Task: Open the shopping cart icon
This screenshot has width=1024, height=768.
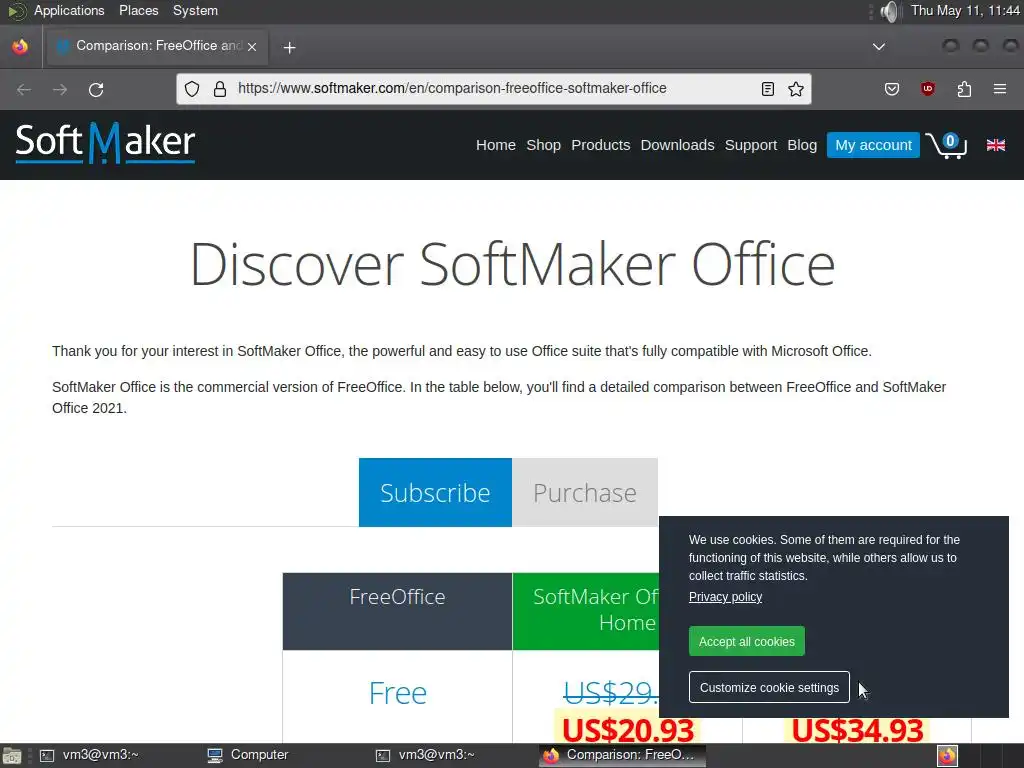Action: pos(946,145)
